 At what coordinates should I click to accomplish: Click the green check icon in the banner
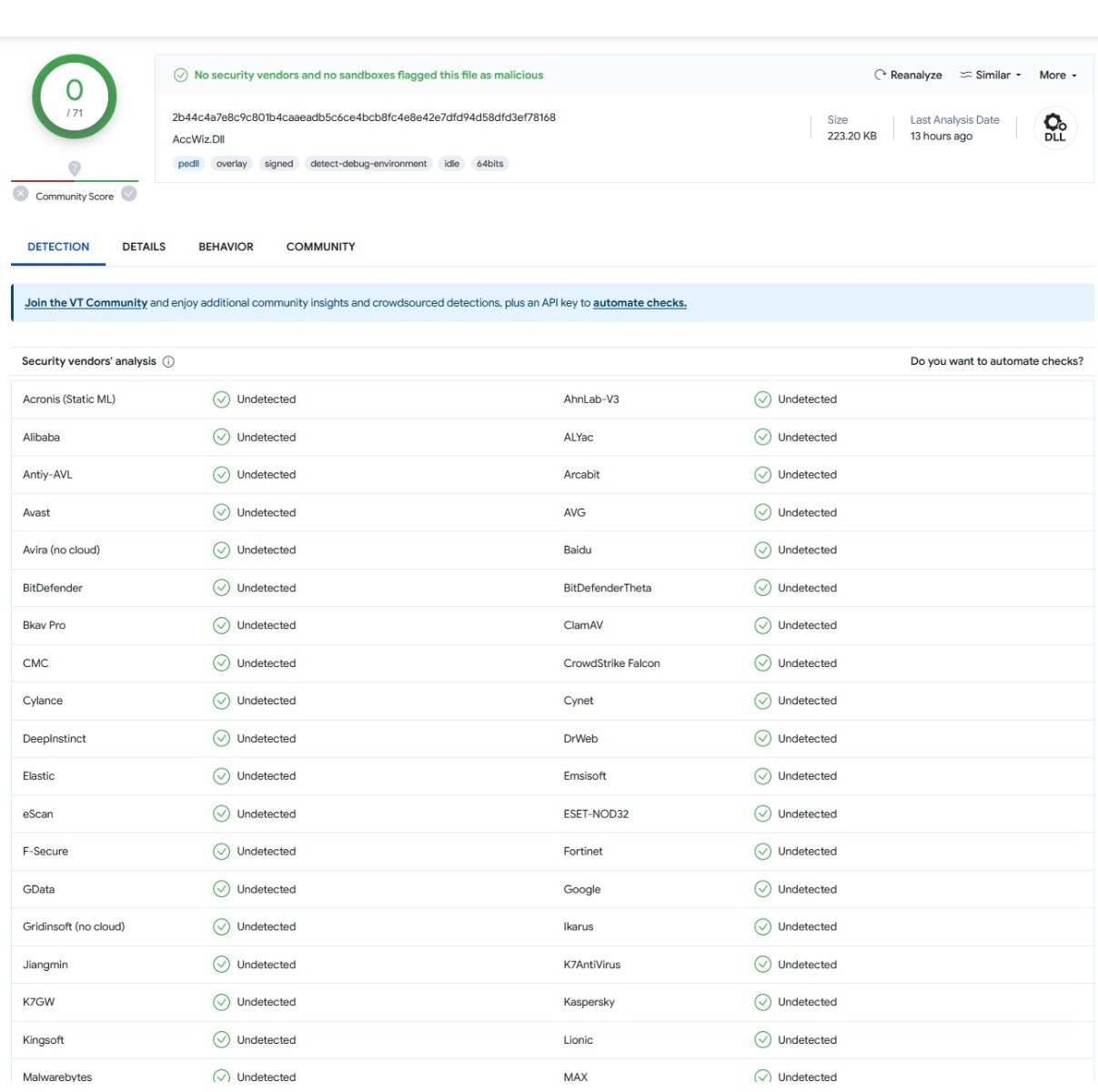181,75
